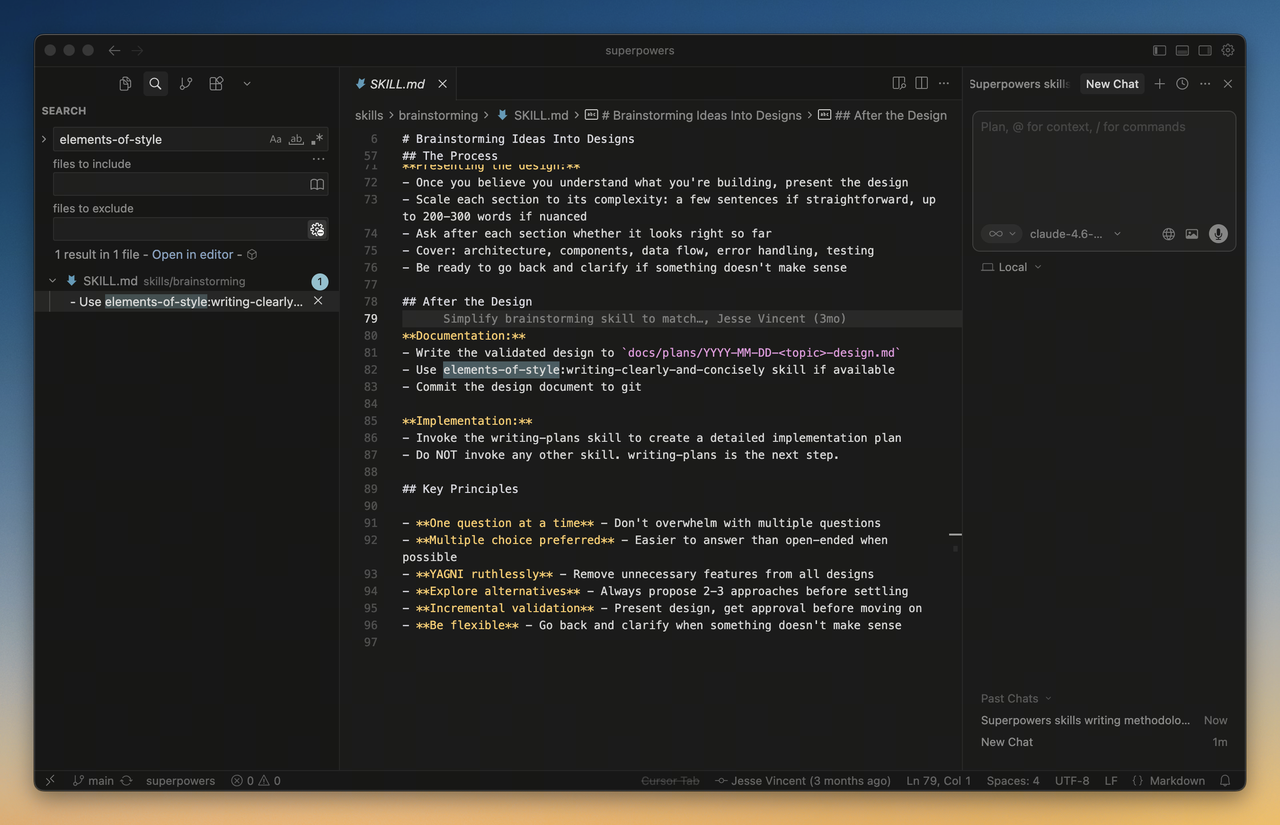Split the editor right

[x=921, y=84]
